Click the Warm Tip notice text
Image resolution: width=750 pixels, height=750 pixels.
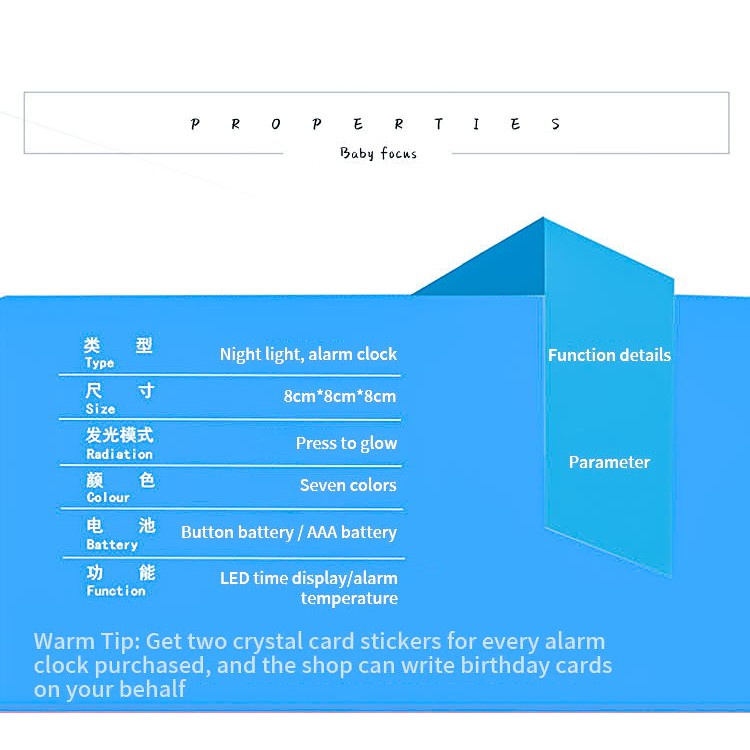[322, 665]
